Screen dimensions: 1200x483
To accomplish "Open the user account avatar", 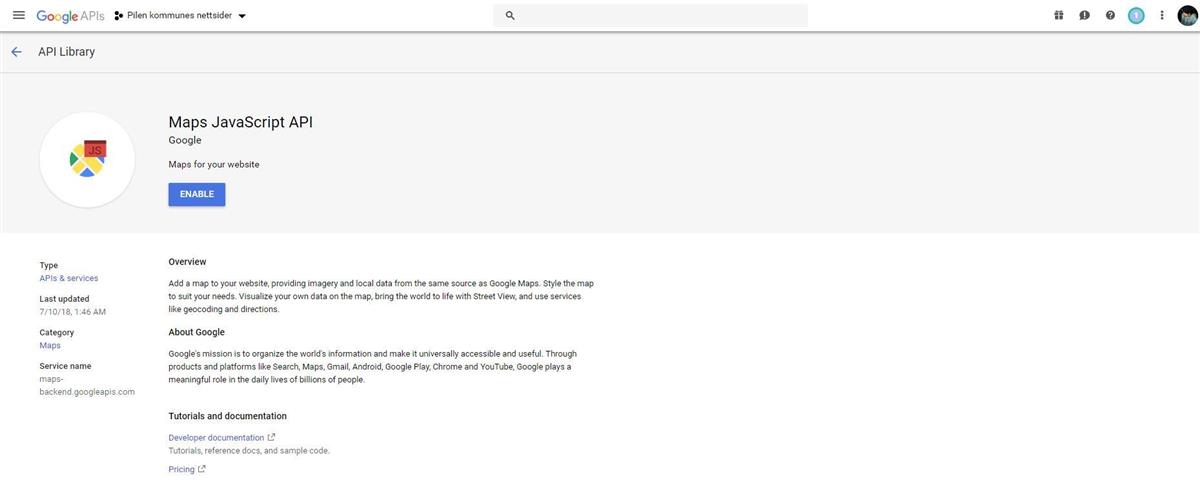I will click(1187, 16).
